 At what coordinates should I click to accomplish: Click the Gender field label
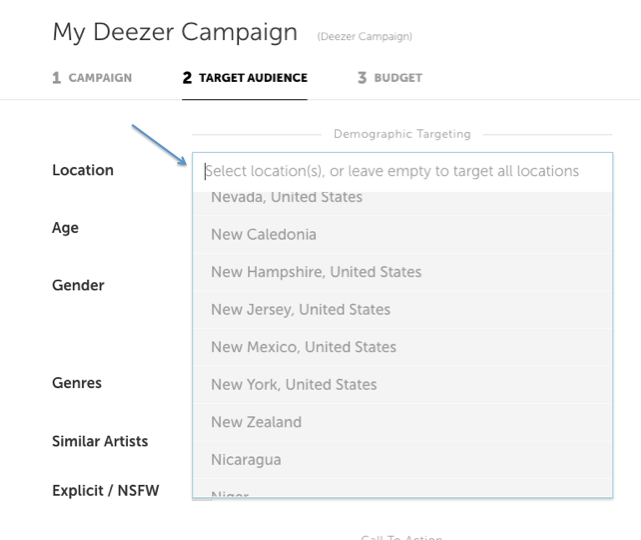click(x=78, y=285)
